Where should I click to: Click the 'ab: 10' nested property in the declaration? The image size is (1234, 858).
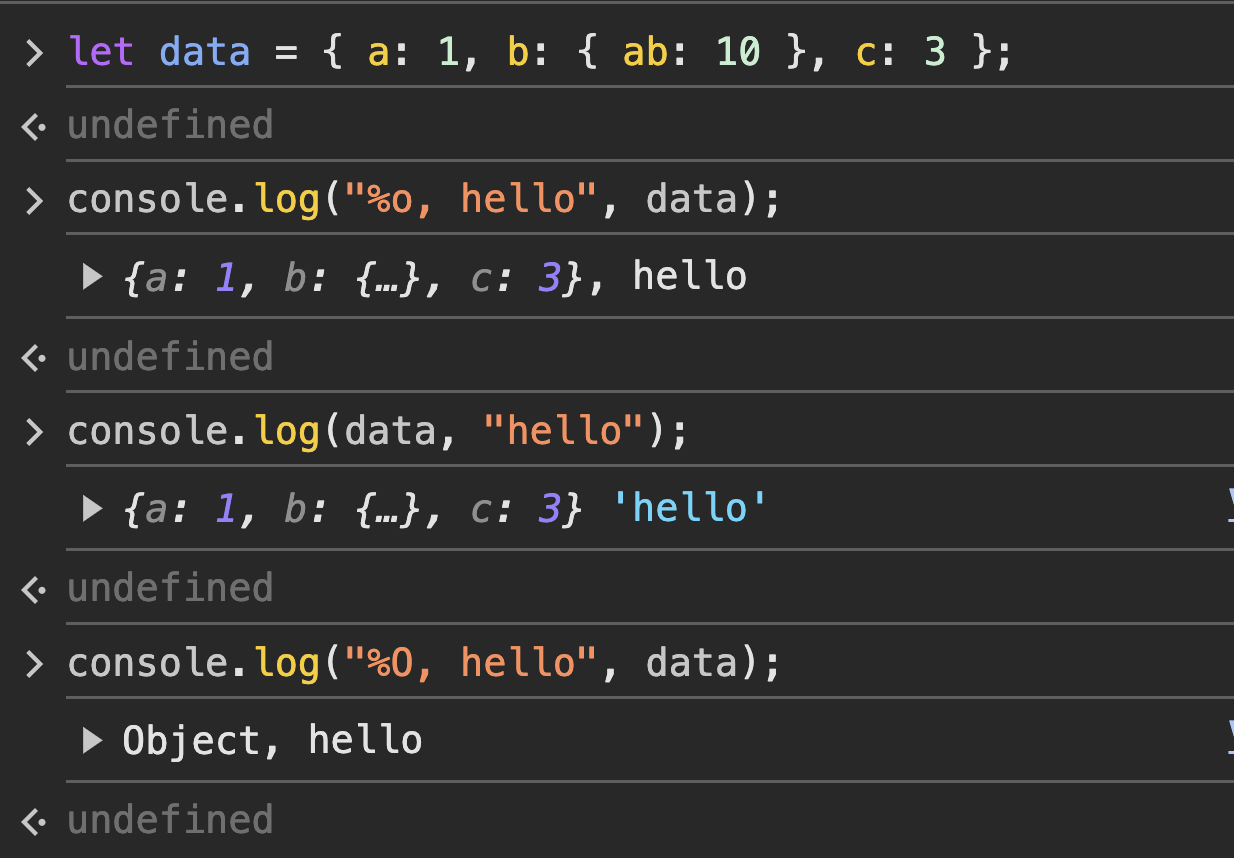(x=692, y=51)
